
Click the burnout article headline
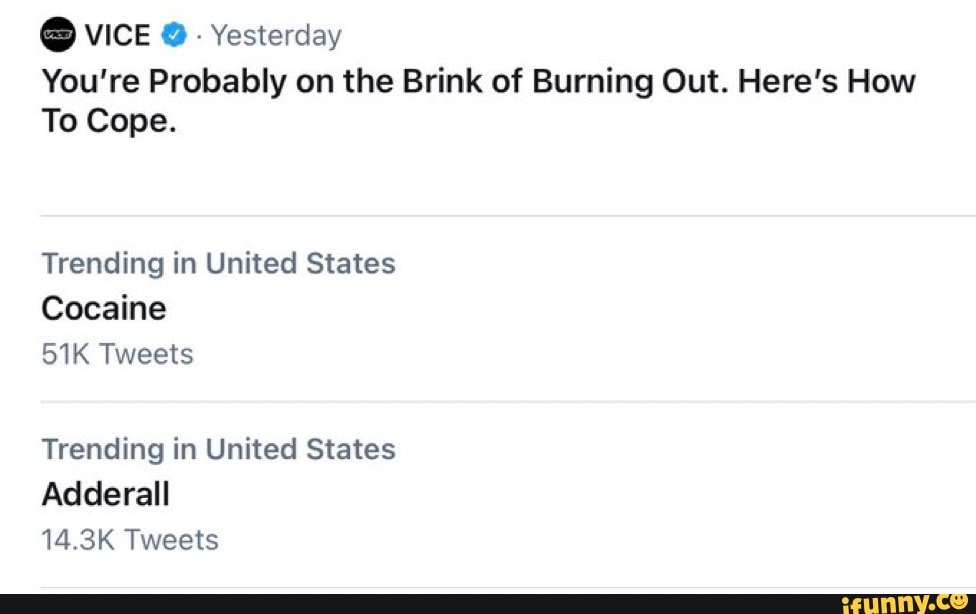tap(478, 100)
